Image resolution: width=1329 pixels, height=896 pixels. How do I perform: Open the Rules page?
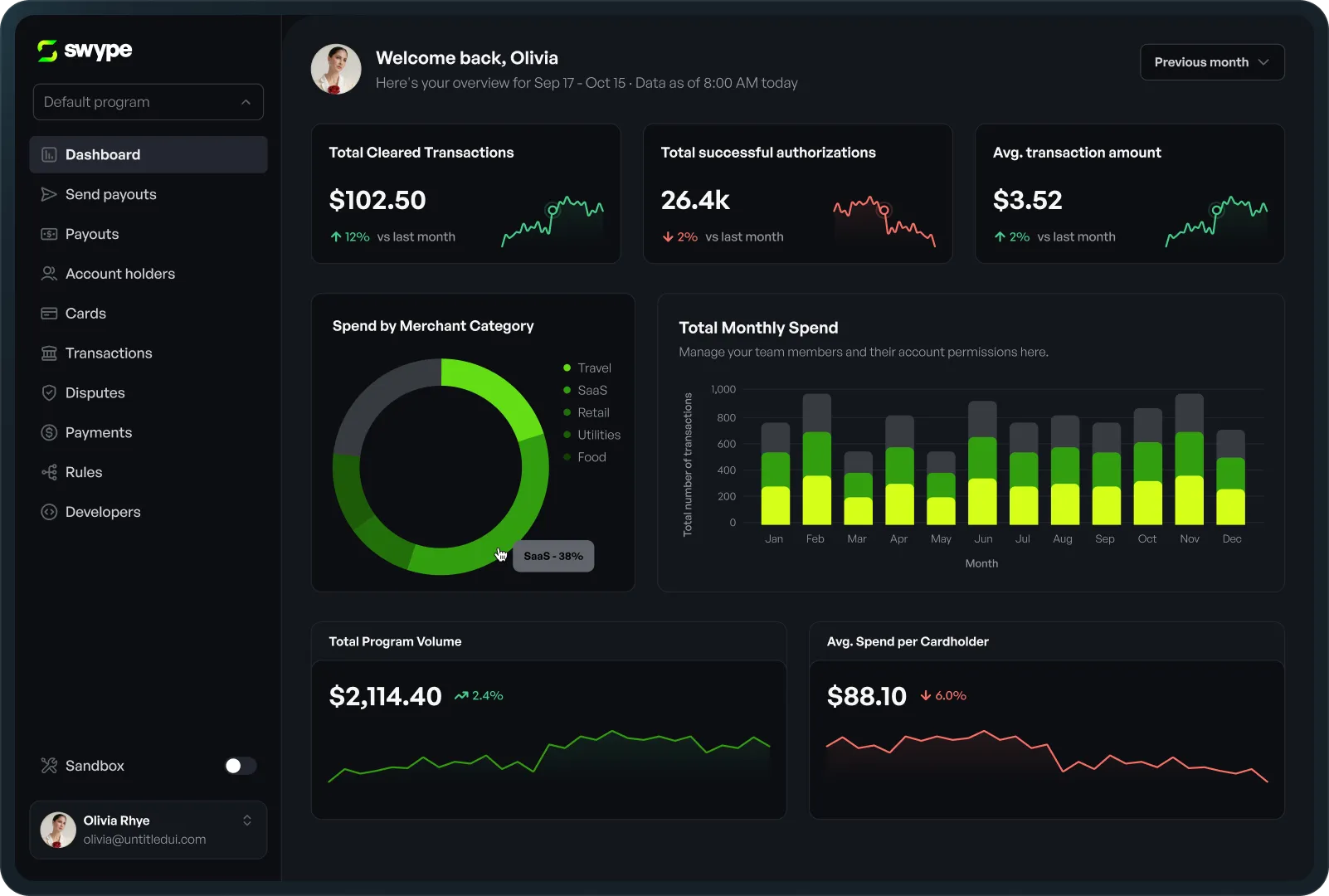[x=148, y=472]
